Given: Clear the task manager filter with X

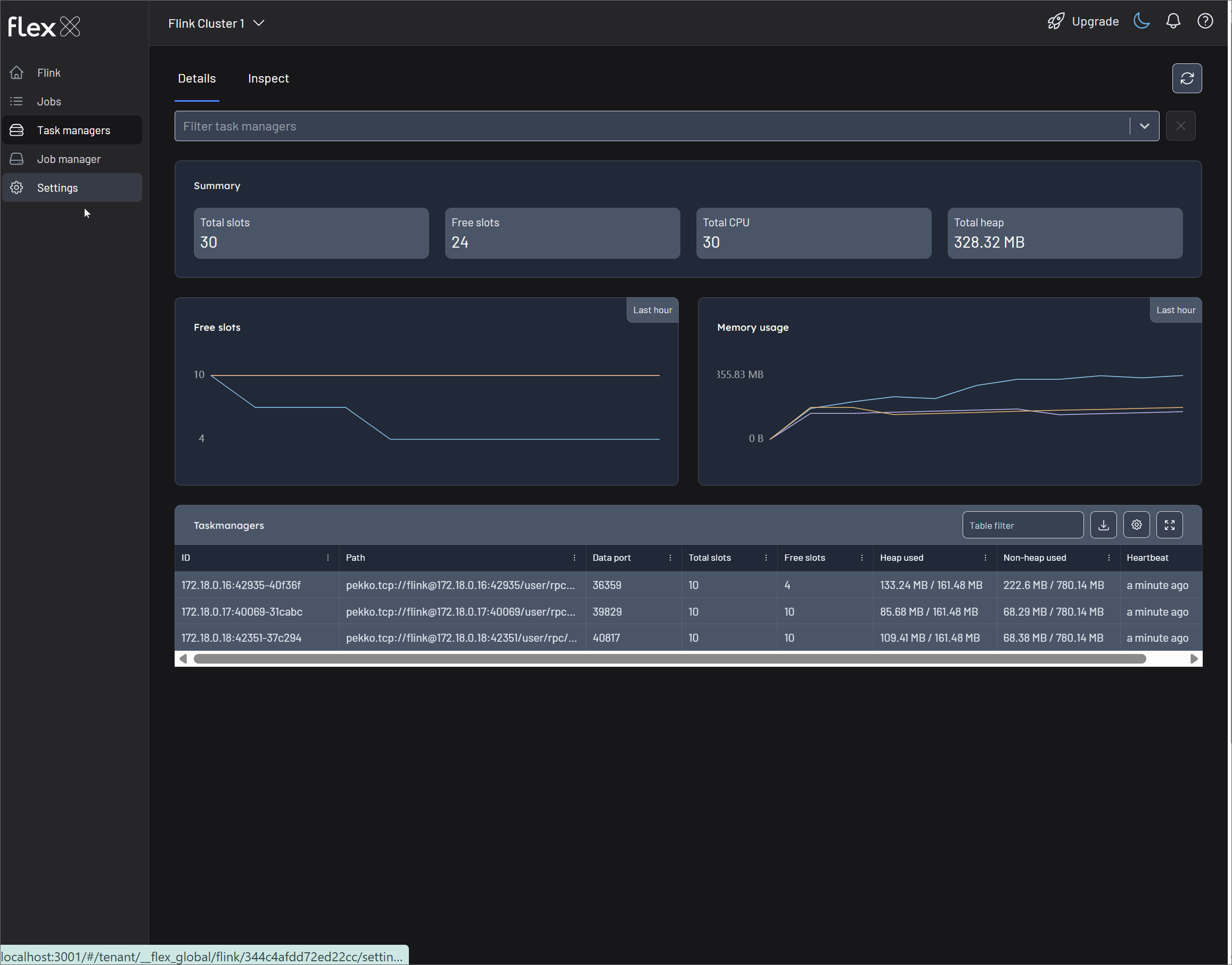Looking at the screenshot, I should click(1180, 126).
